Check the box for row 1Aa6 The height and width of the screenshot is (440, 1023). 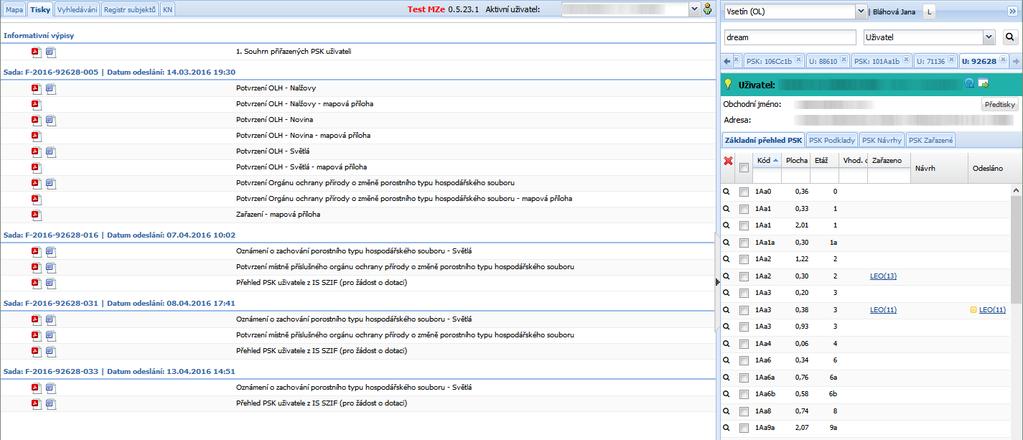[744, 360]
